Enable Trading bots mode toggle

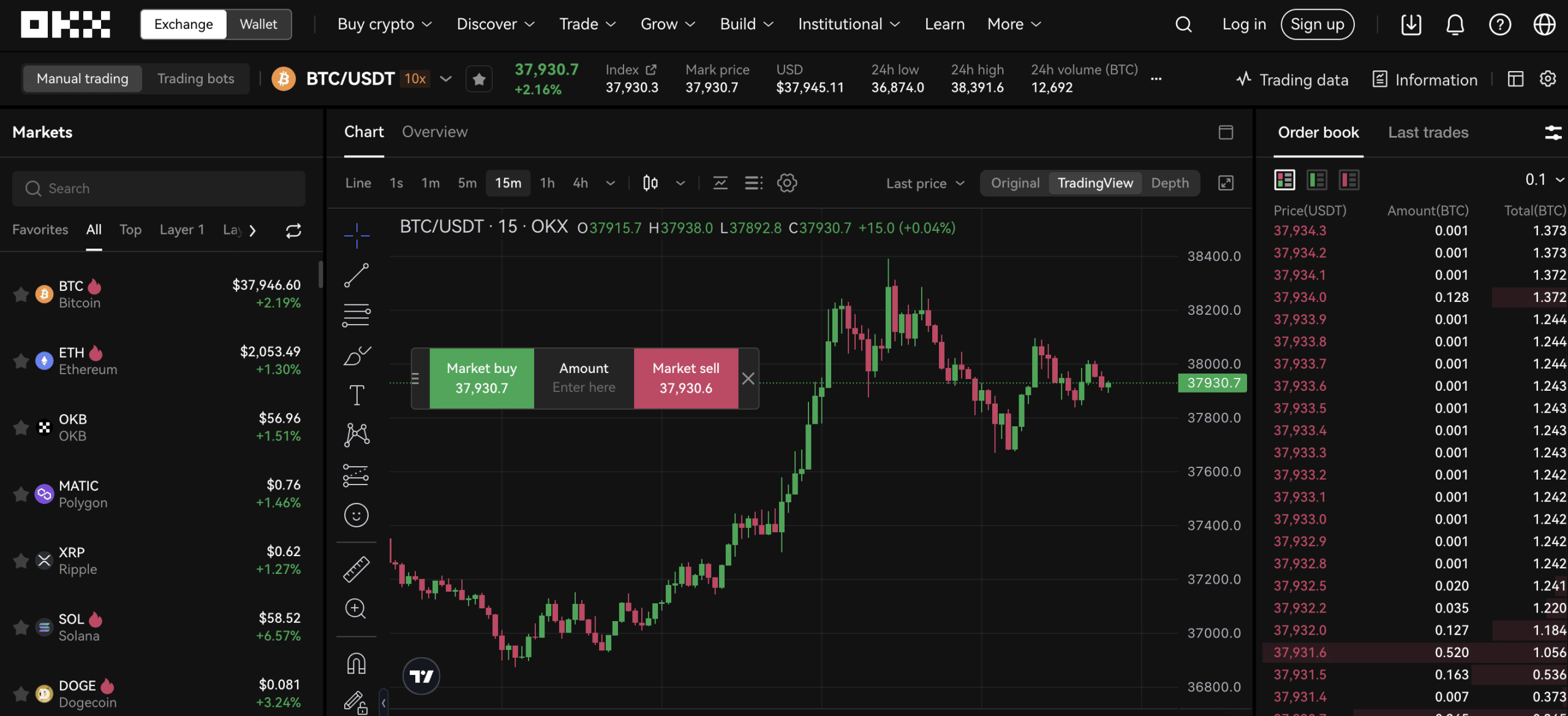pyautogui.click(x=195, y=79)
